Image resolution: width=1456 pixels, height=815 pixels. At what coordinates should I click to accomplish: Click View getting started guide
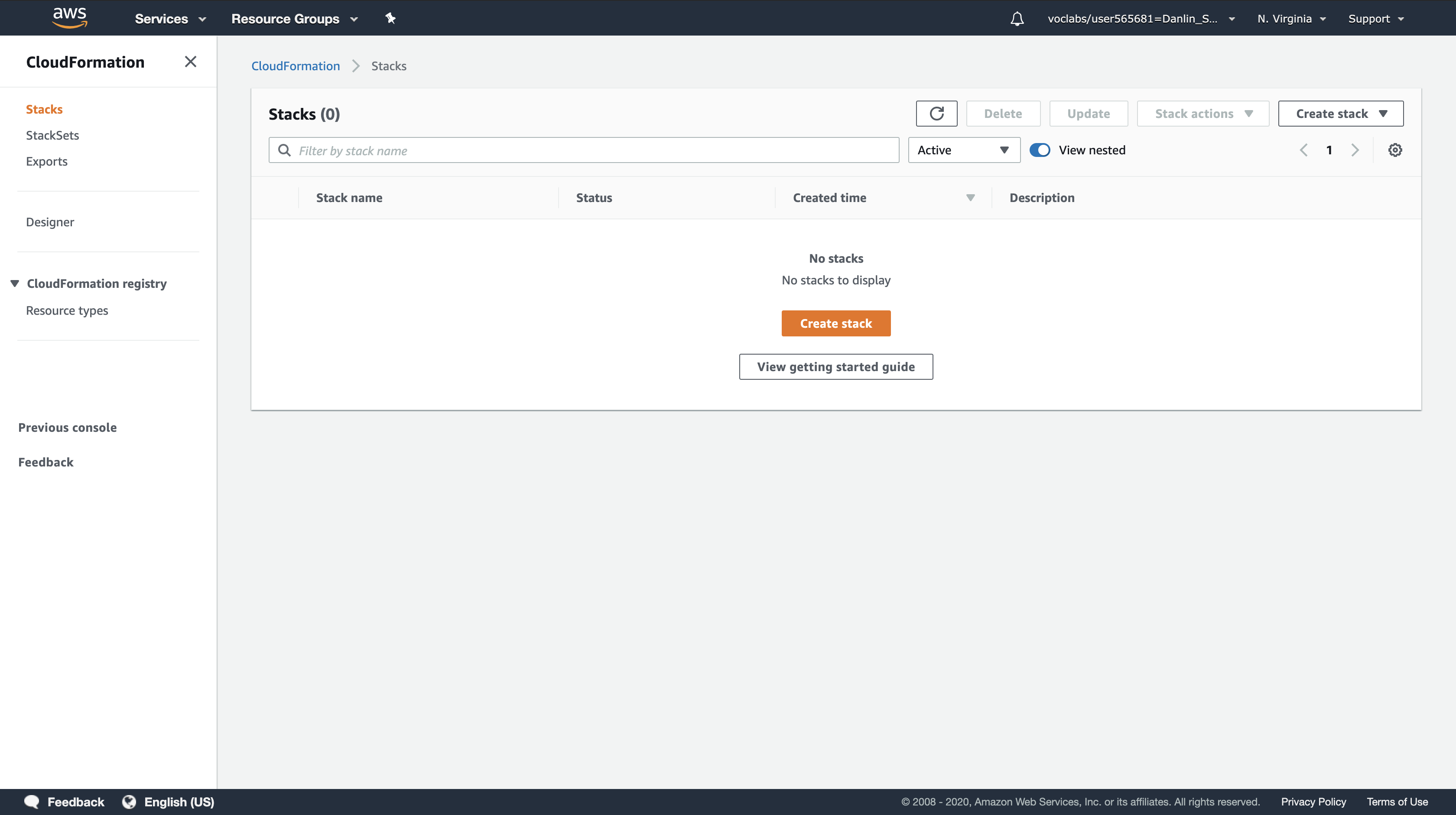pos(835,366)
